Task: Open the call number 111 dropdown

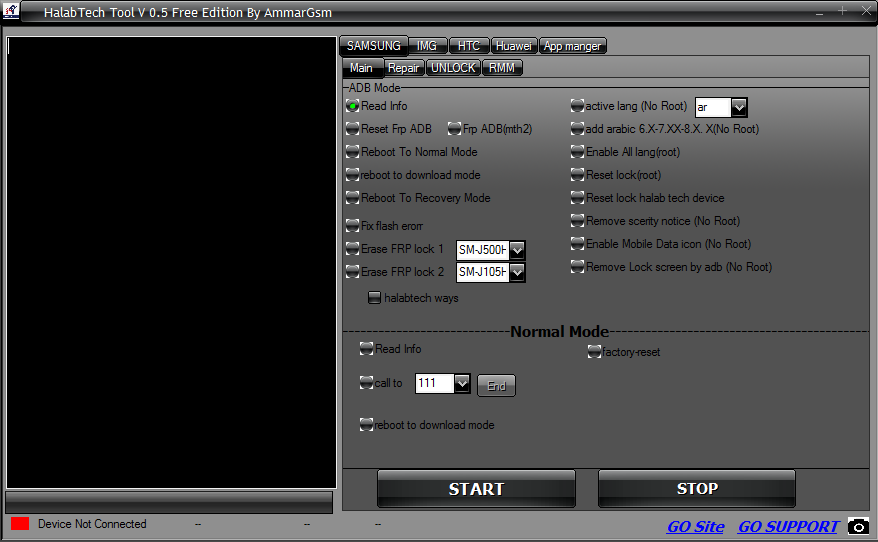Action: pos(461,384)
